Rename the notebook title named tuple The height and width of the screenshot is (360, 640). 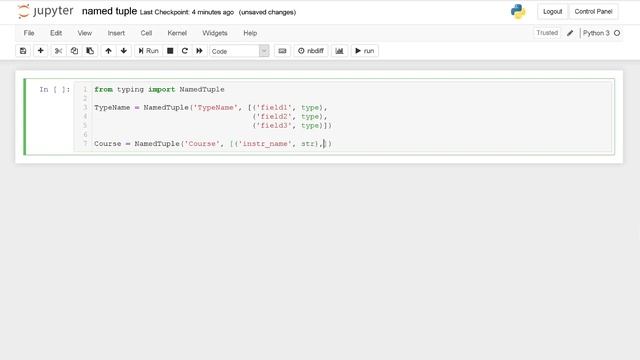[109, 11]
